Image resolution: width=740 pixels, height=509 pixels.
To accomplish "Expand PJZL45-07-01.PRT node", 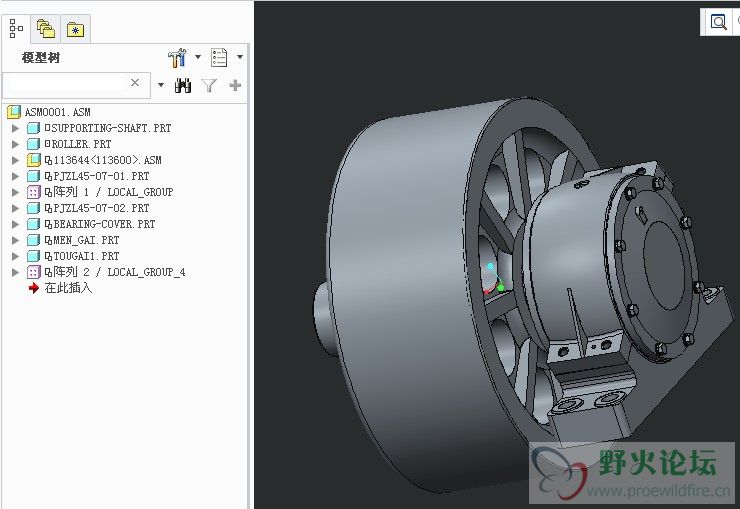I will [x=15, y=176].
